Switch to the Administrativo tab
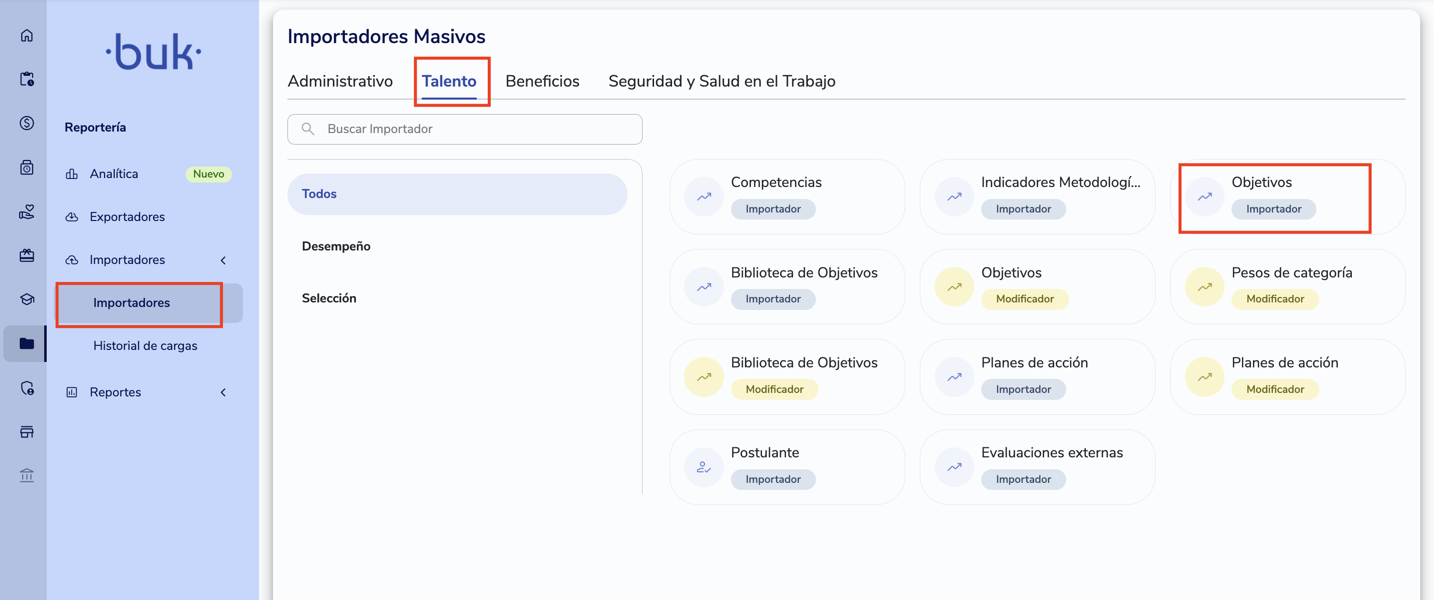The image size is (1435, 600). coord(340,81)
